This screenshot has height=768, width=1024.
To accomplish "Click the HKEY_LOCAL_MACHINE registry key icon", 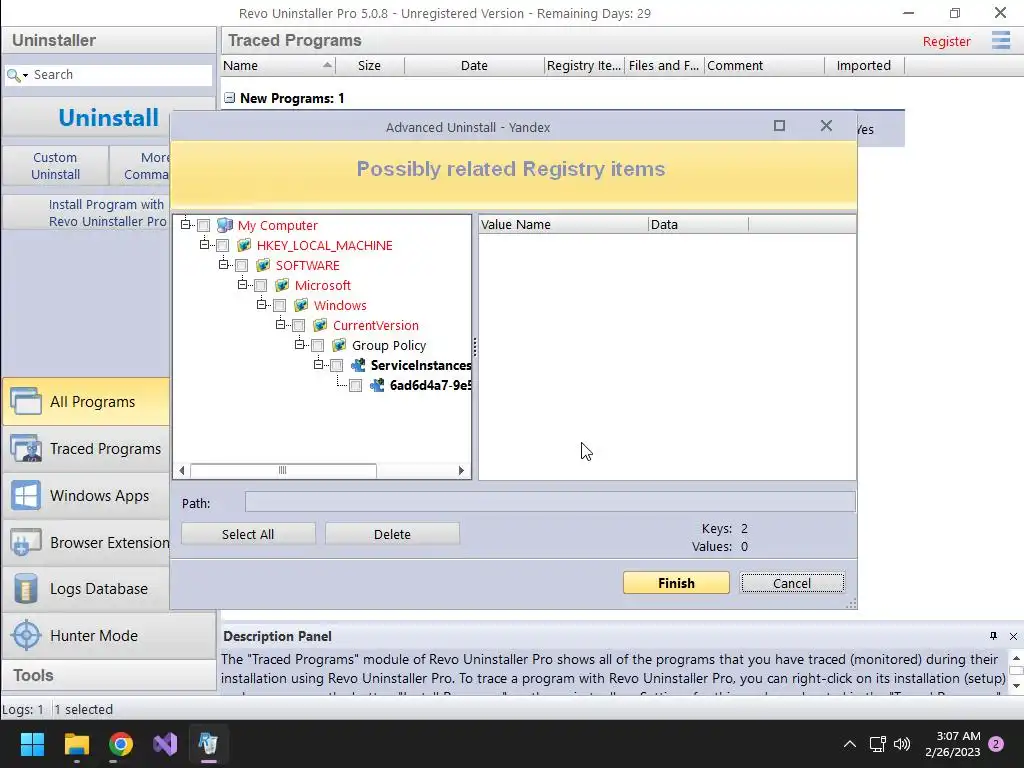I will coord(244,246).
